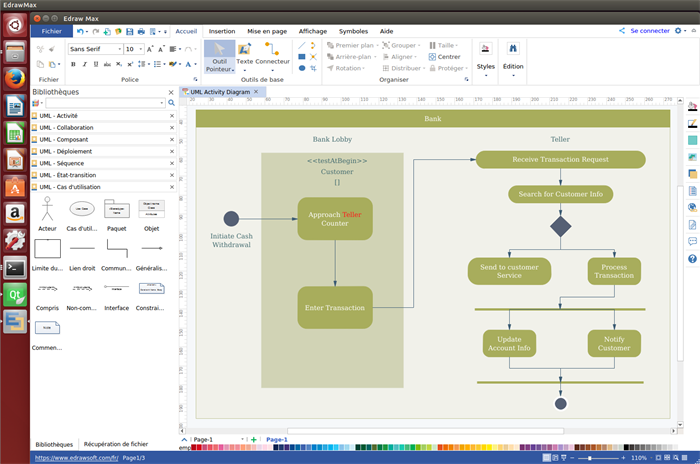Toggle italic text formatting
The image size is (700, 464).
(x=86, y=64)
